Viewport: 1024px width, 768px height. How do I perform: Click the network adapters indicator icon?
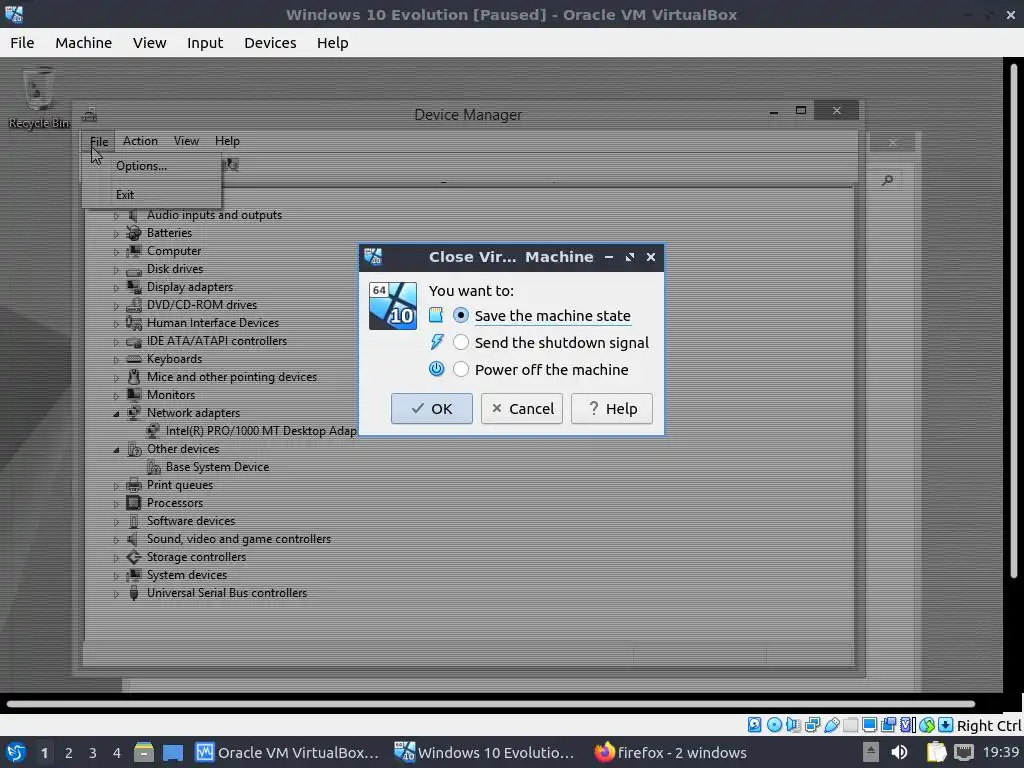click(x=812, y=725)
